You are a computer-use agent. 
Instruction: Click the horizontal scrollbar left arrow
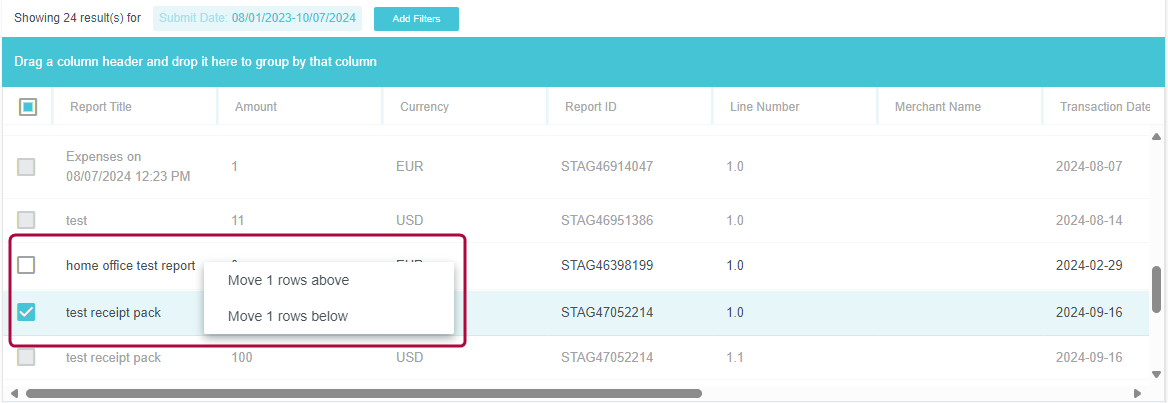tap(13, 393)
